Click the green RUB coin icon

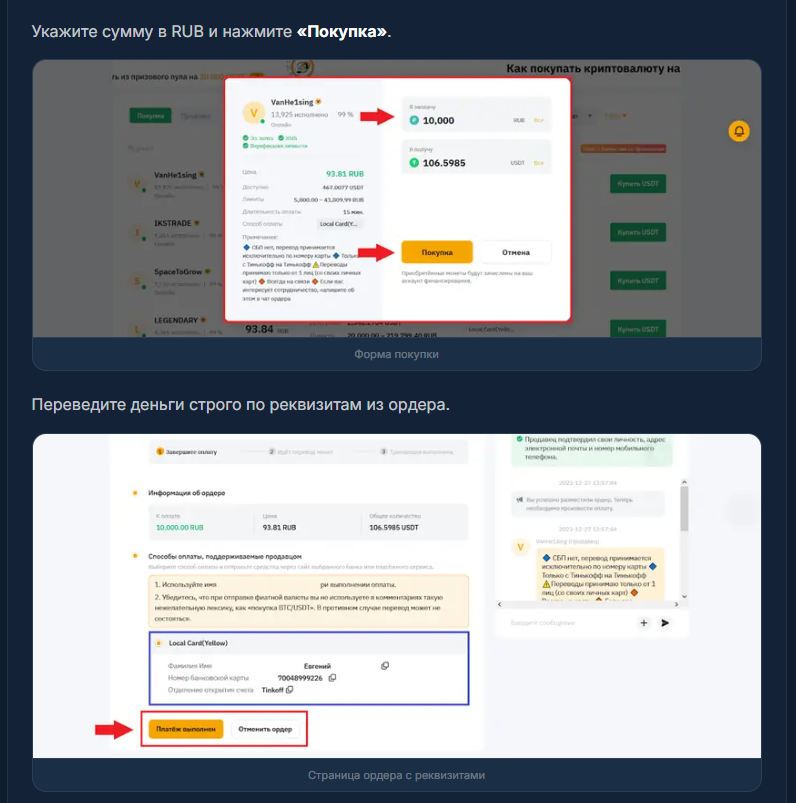pyautogui.click(x=414, y=120)
